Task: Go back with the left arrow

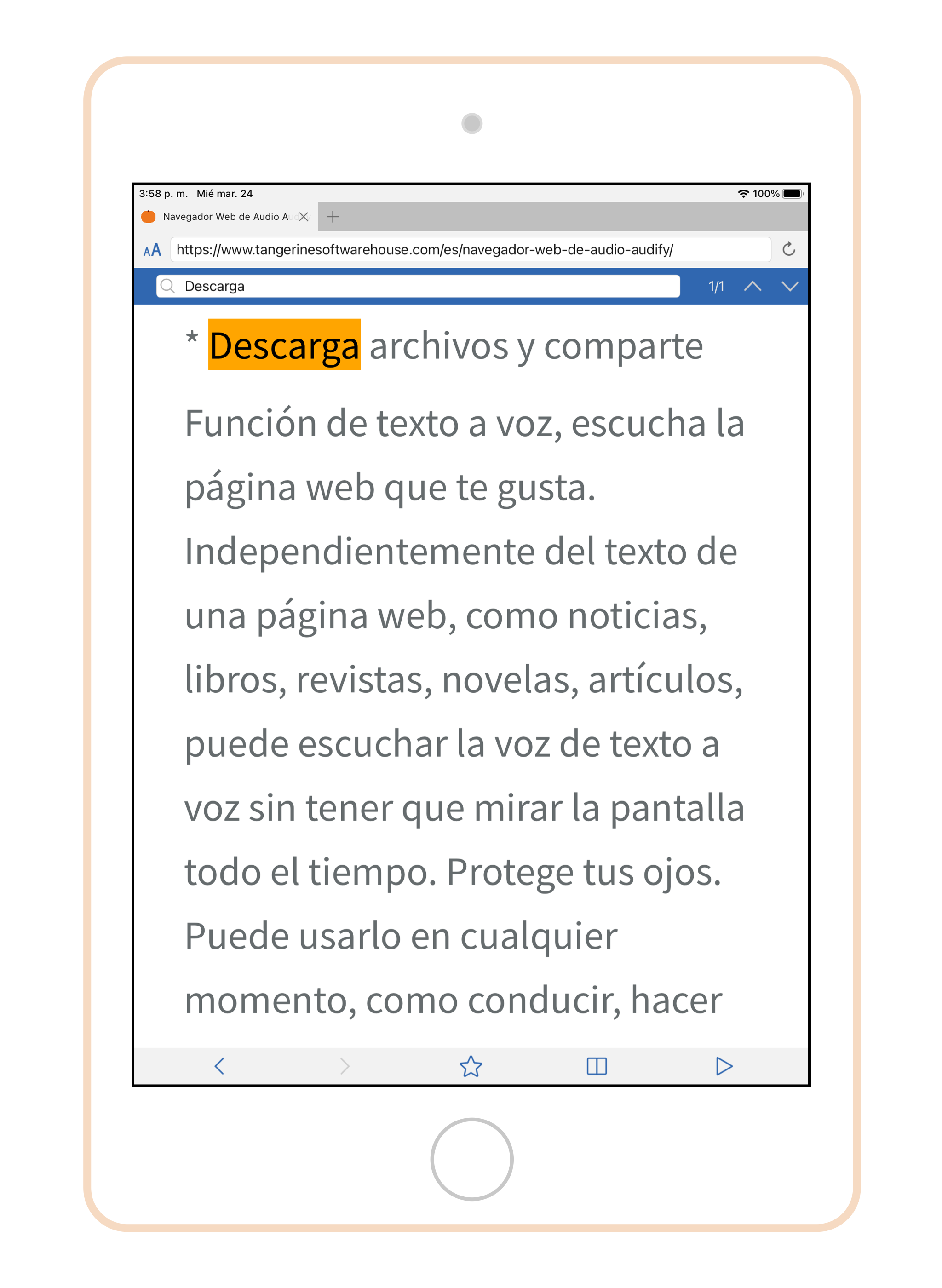Action: coord(219,1066)
